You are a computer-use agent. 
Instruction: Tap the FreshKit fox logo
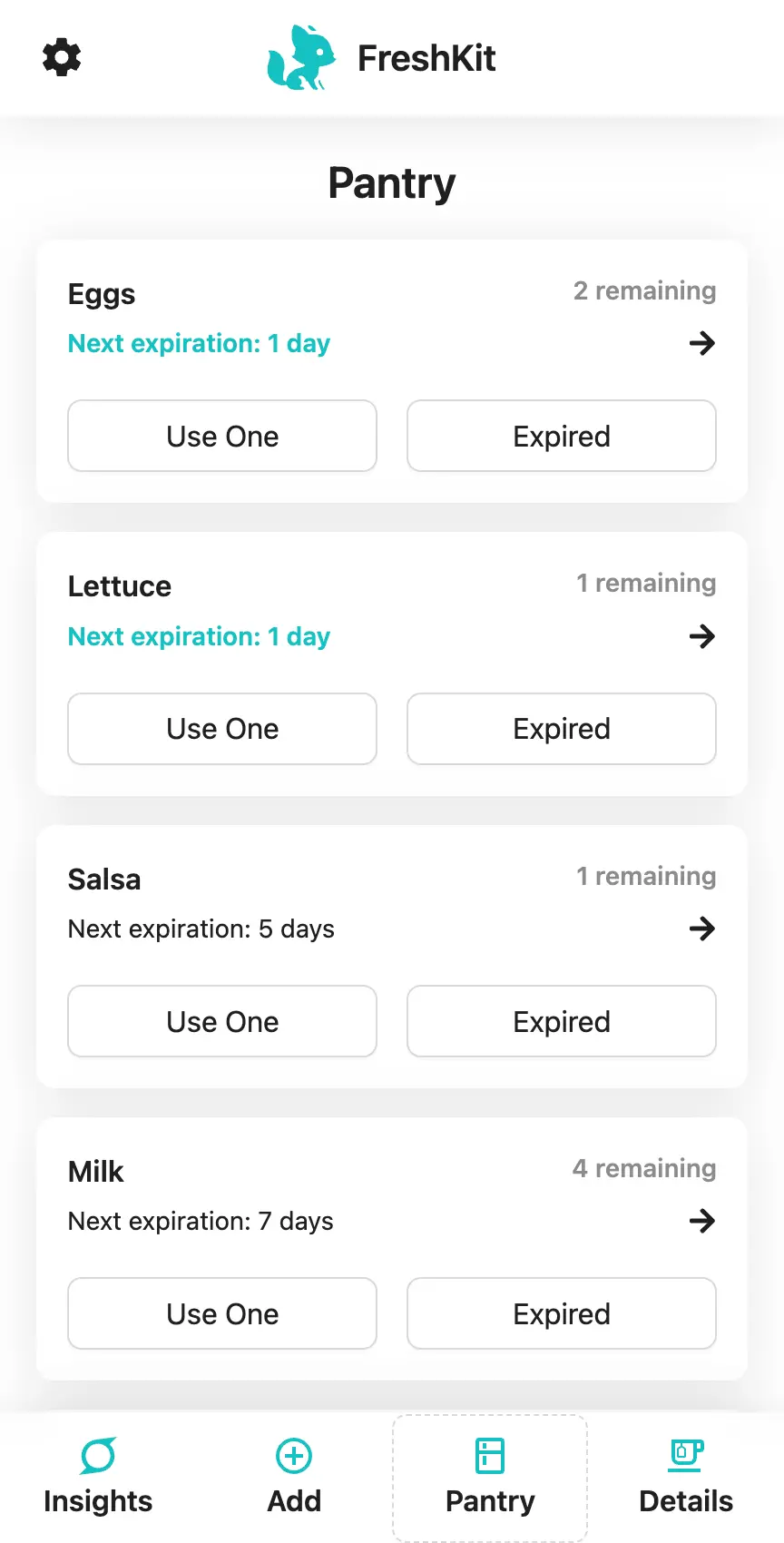click(x=301, y=57)
